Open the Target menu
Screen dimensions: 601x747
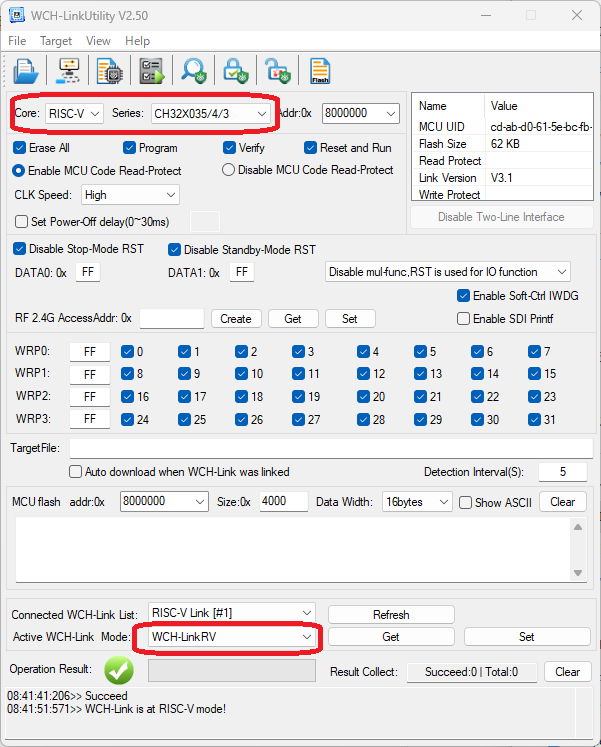[56, 41]
